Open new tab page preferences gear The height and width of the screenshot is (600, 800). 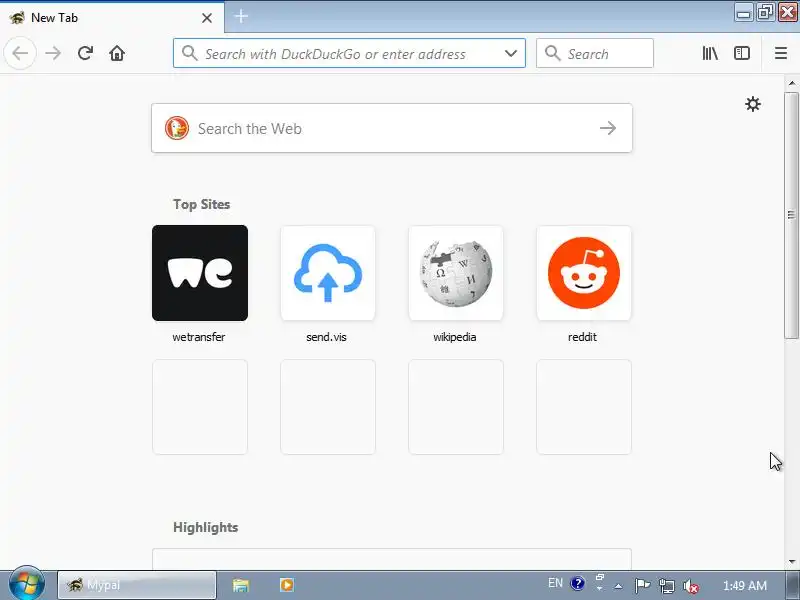click(753, 104)
